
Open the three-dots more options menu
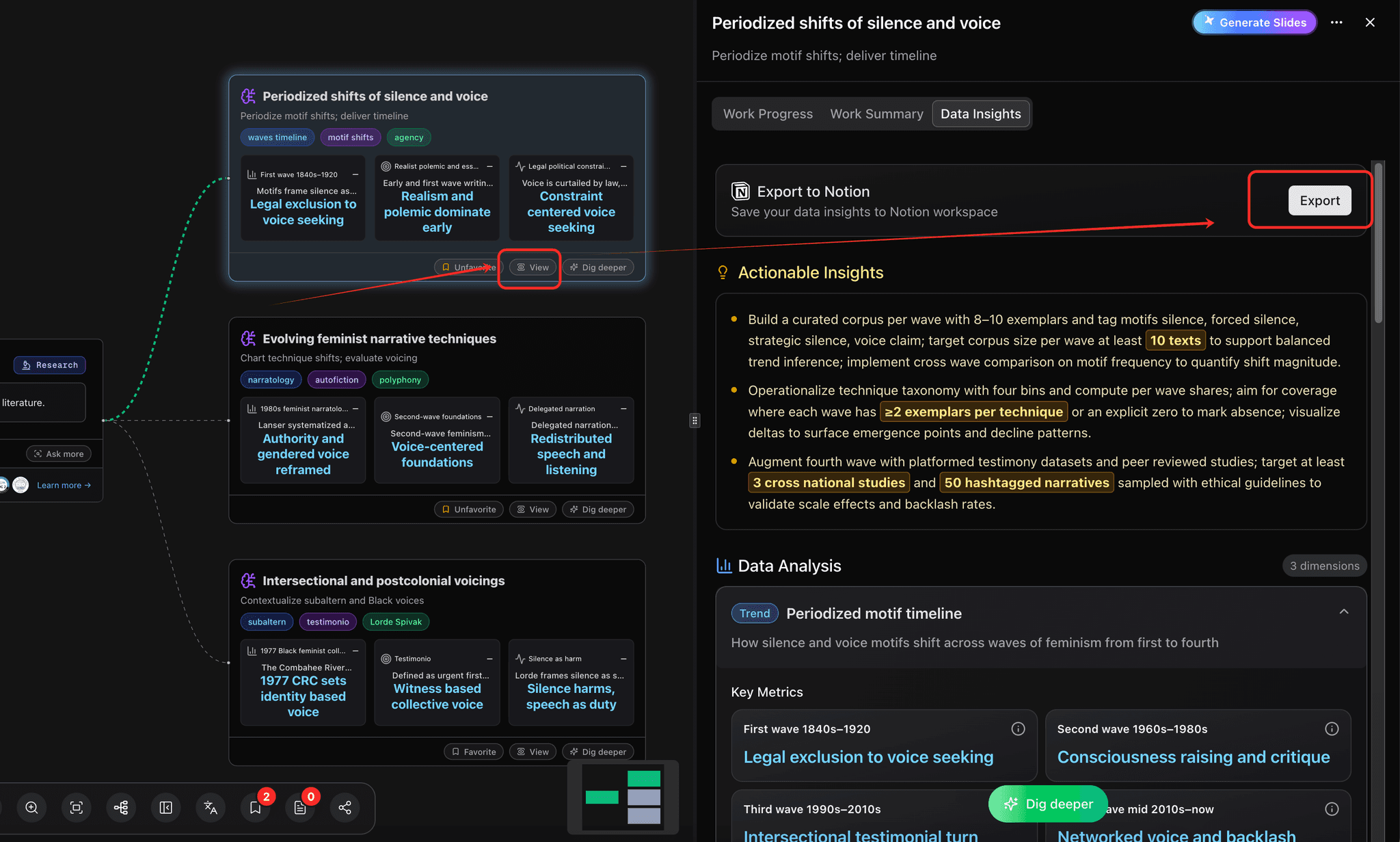click(x=1336, y=23)
